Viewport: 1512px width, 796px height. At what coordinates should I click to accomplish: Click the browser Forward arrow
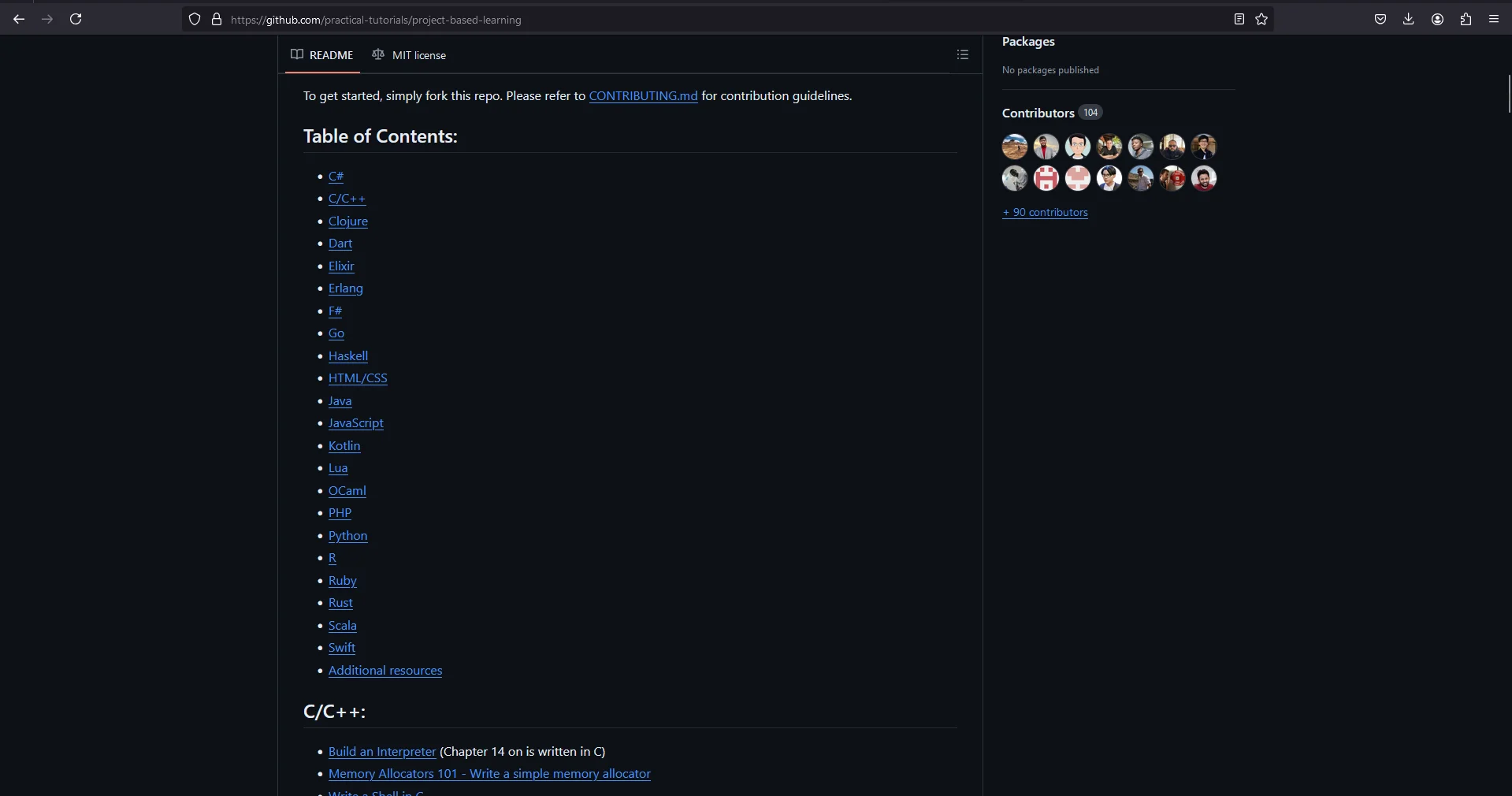[x=47, y=19]
